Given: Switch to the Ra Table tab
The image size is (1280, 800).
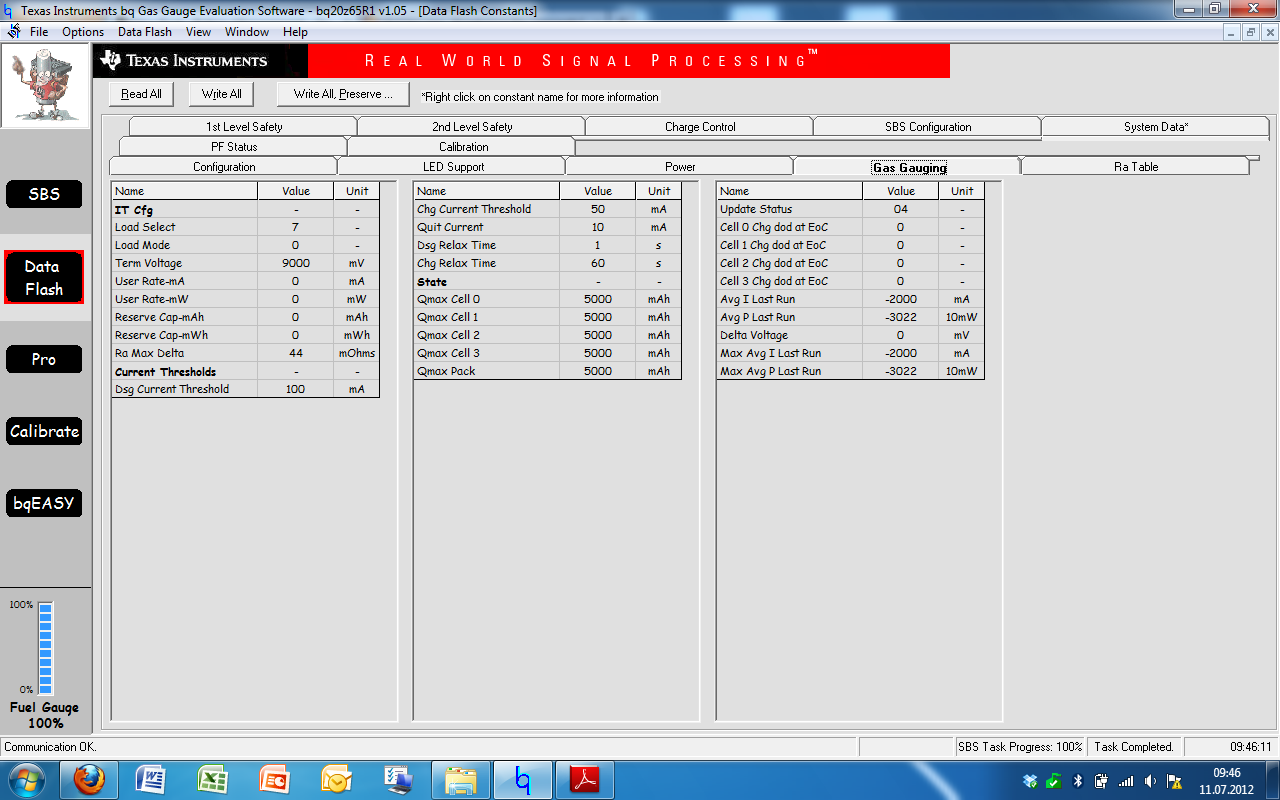Looking at the screenshot, I should click(x=1136, y=167).
